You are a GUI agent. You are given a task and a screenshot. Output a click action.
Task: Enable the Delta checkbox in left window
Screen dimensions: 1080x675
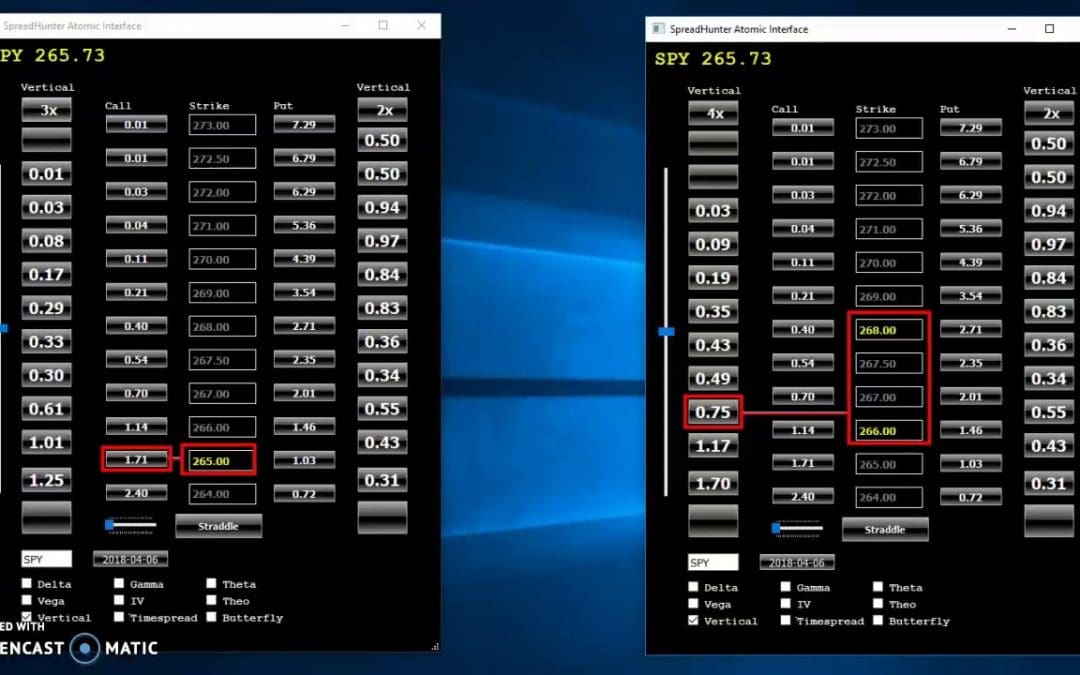click(27, 583)
